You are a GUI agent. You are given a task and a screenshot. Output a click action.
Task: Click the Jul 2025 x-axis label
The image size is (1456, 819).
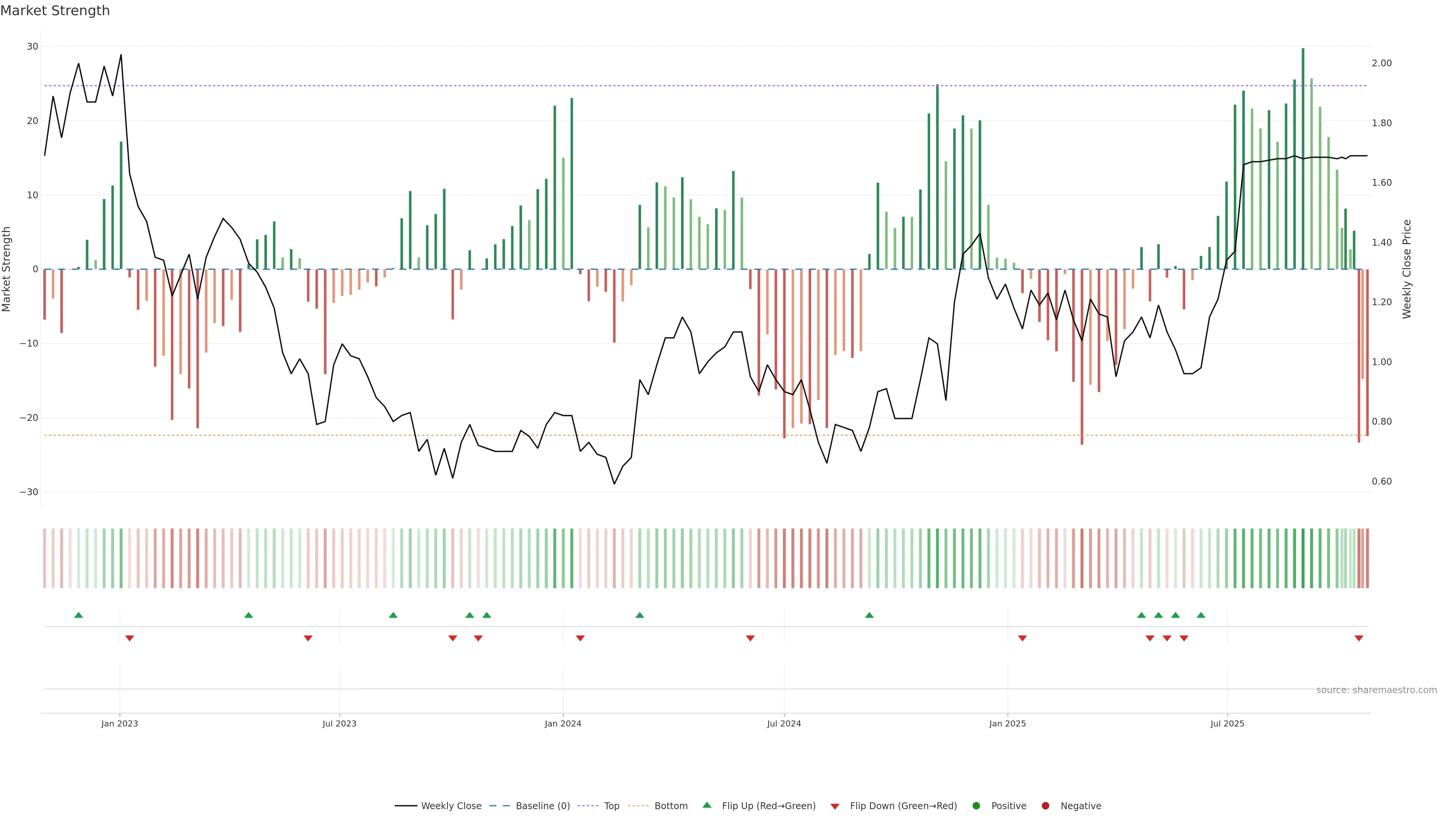[1227, 723]
